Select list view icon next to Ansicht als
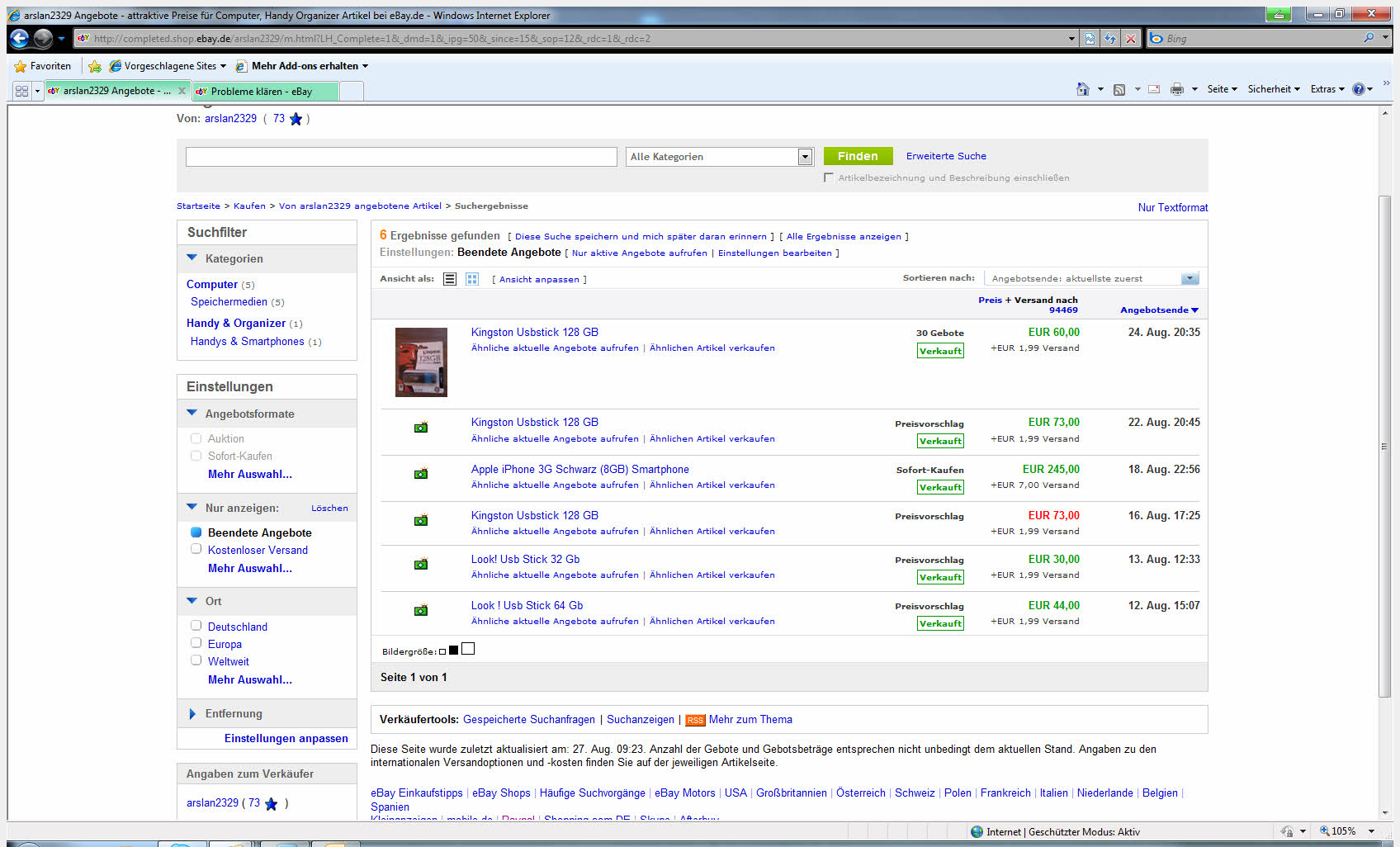 click(450, 279)
